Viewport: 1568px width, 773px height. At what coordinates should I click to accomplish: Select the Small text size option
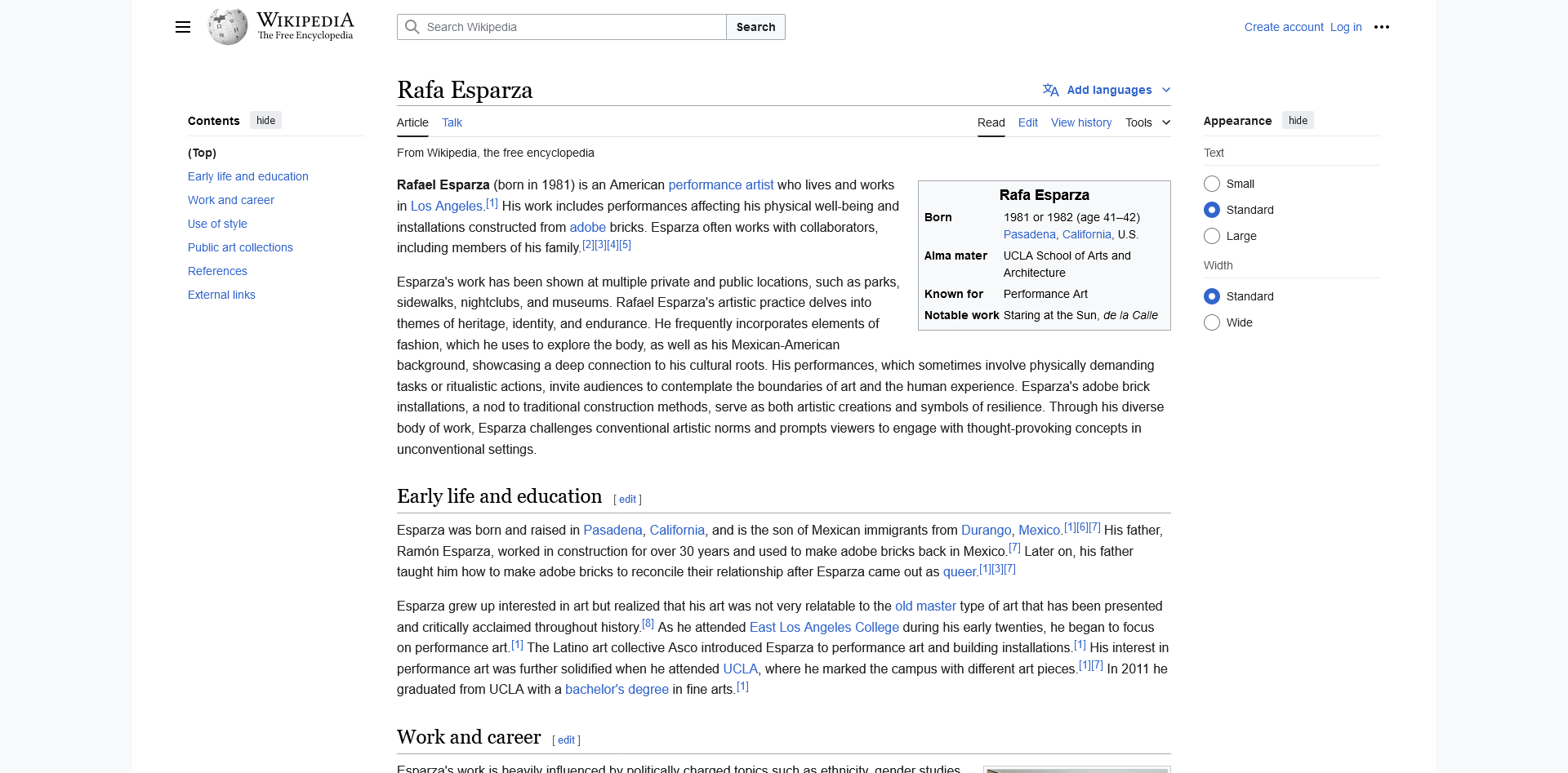[1212, 184]
